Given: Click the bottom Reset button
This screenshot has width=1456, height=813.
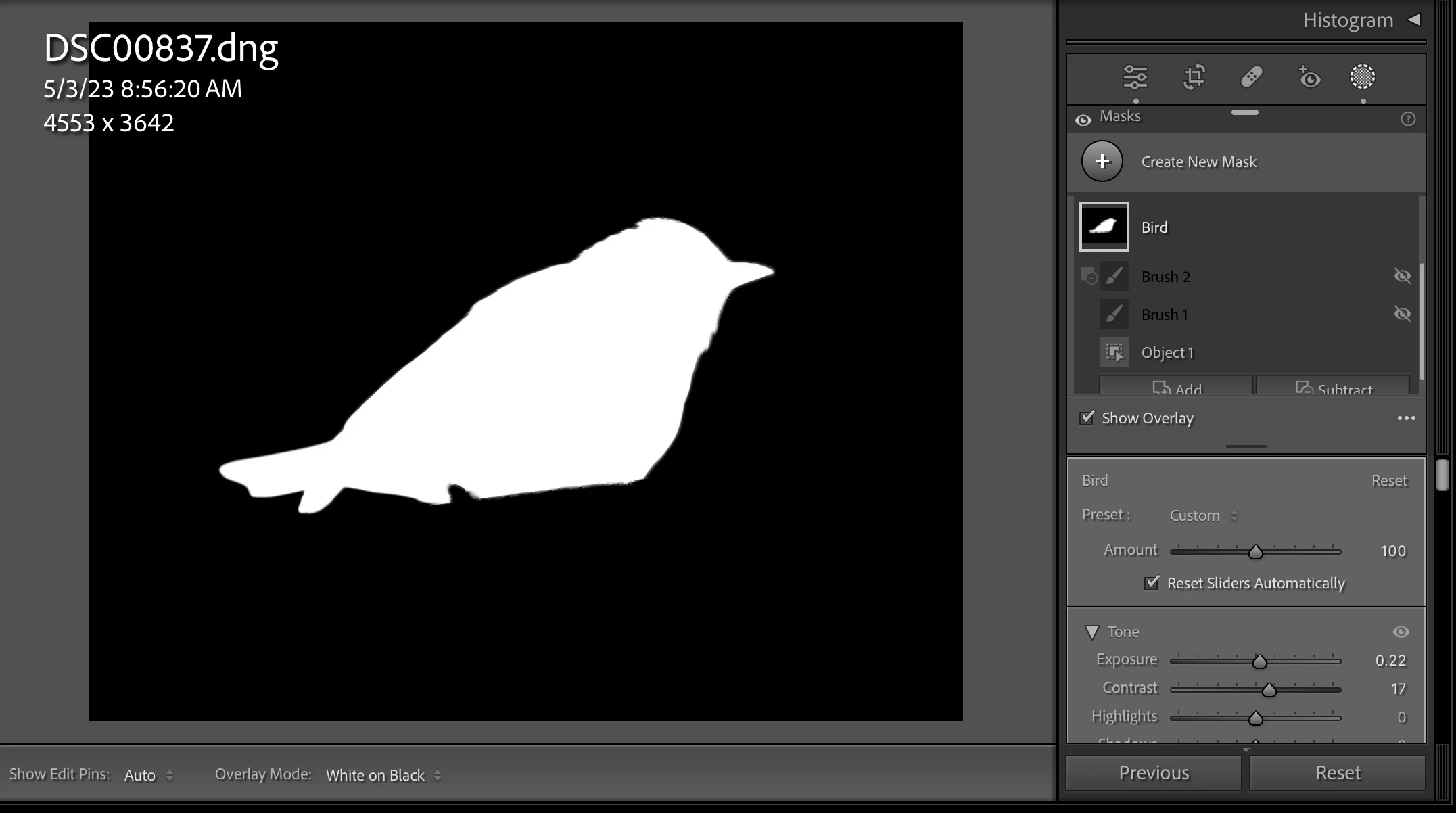Looking at the screenshot, I should pyautogui.click(x=1337, y=773).
